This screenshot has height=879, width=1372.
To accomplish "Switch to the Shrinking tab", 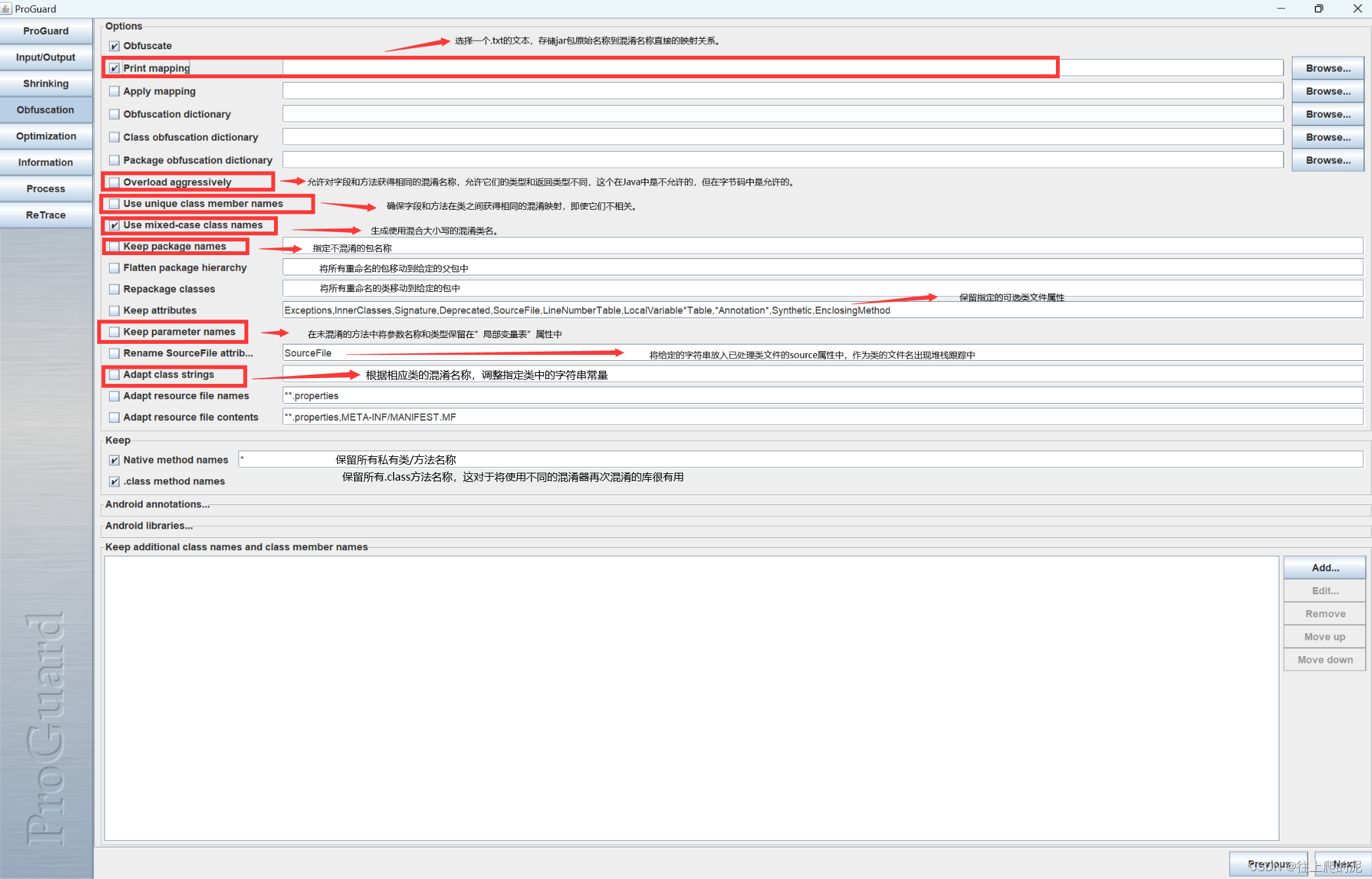I will 46,83.
